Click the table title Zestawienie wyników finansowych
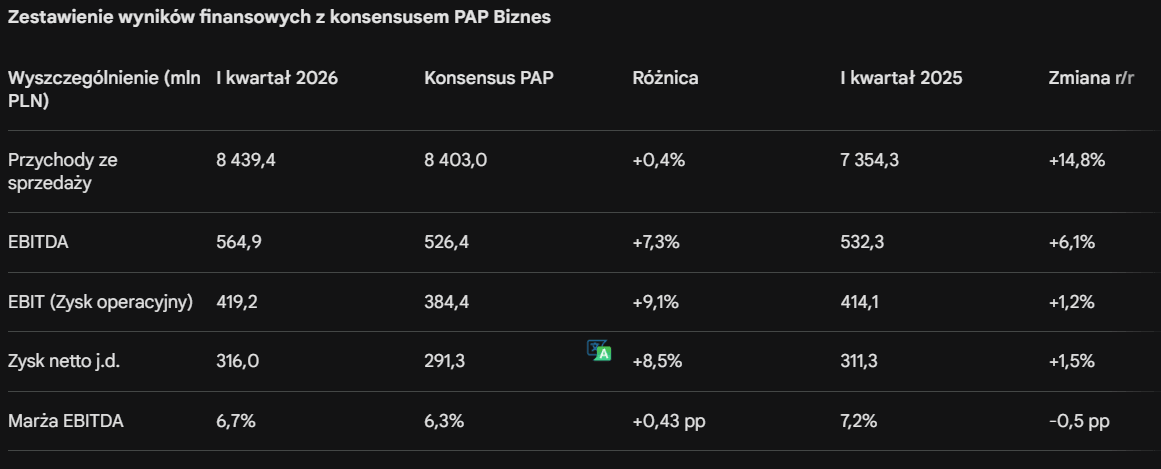The image size is (1161, 469). pyautogui.click(x=279, y=17)
